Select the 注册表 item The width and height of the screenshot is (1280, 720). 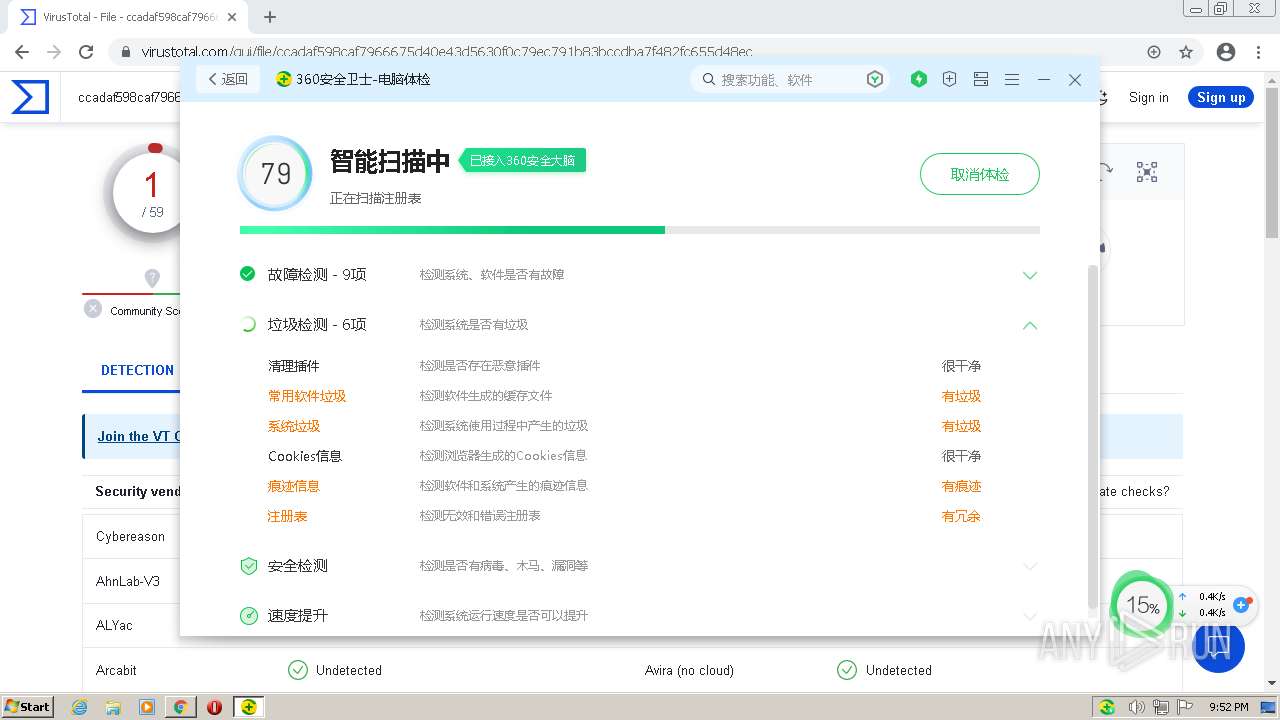coord(287,516)
